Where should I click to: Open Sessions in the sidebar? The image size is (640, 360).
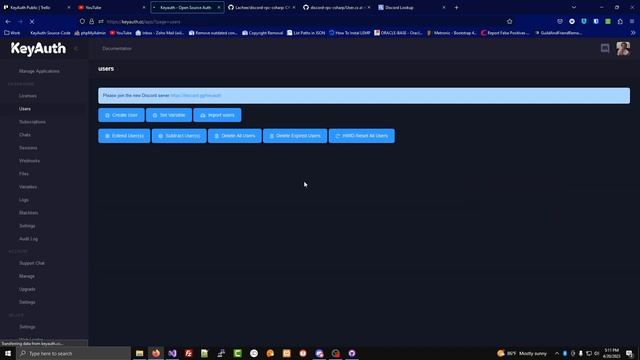pos(28,148)
